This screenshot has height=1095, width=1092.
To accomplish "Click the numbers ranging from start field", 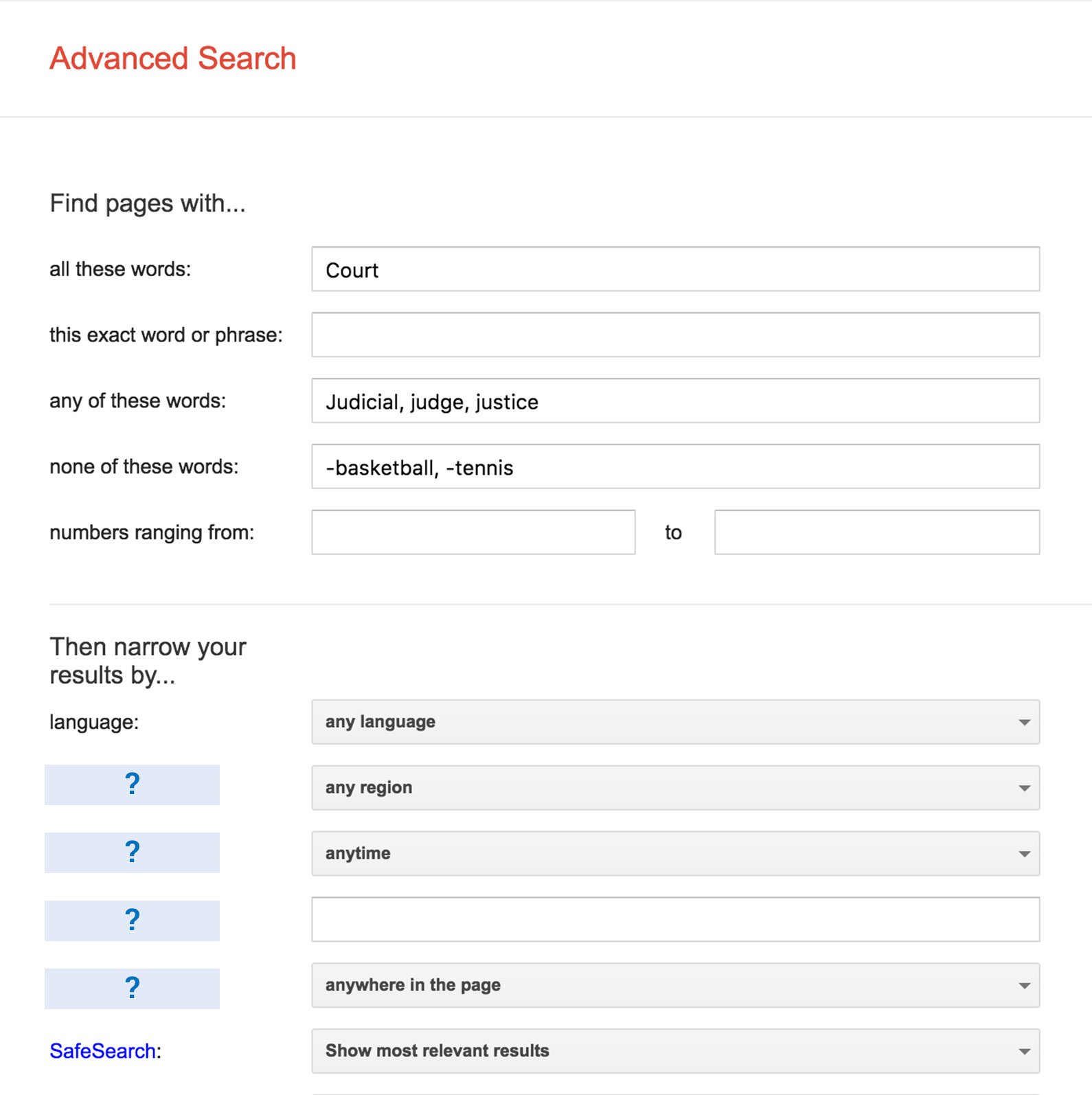I will (473, 532).
